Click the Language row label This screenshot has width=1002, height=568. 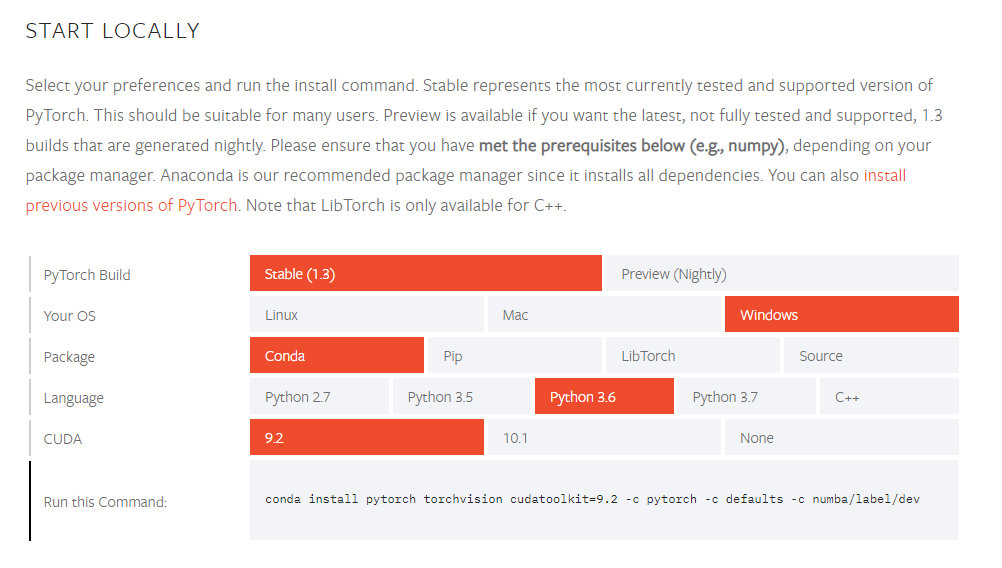73,398
